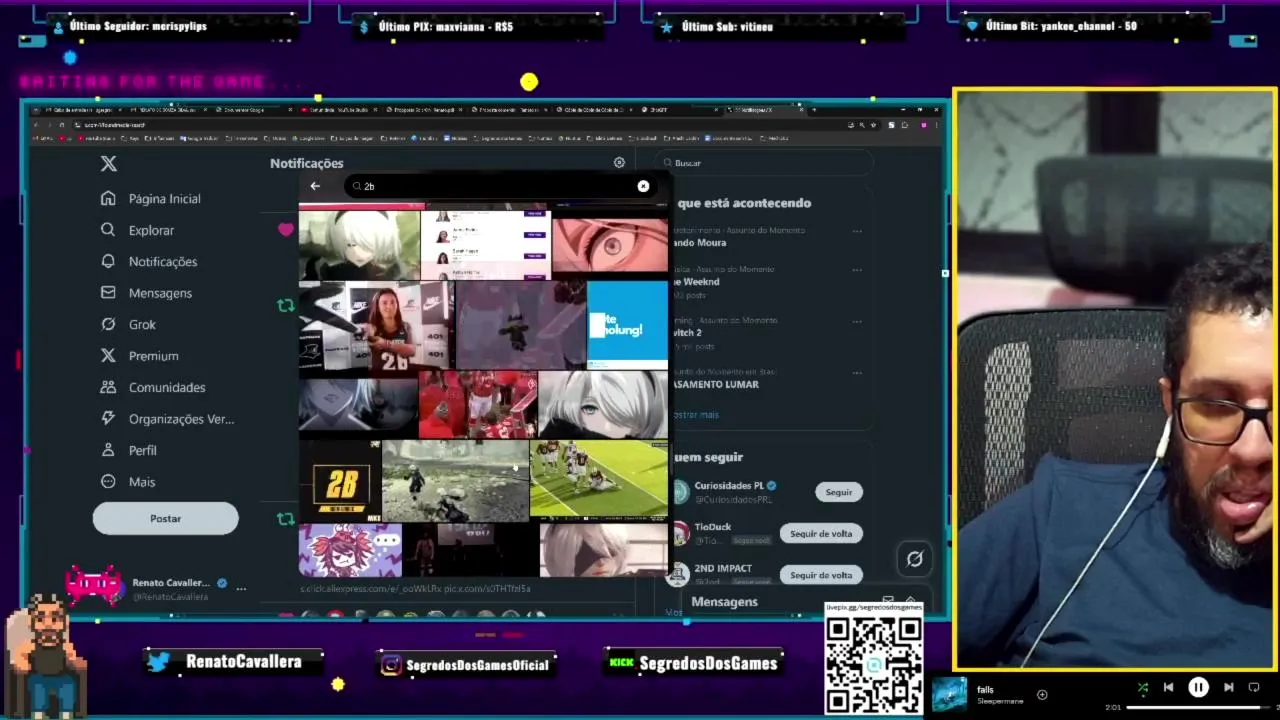Open Explorar in the sidebar
This screenshot has width=1280, height=720.
138,230
